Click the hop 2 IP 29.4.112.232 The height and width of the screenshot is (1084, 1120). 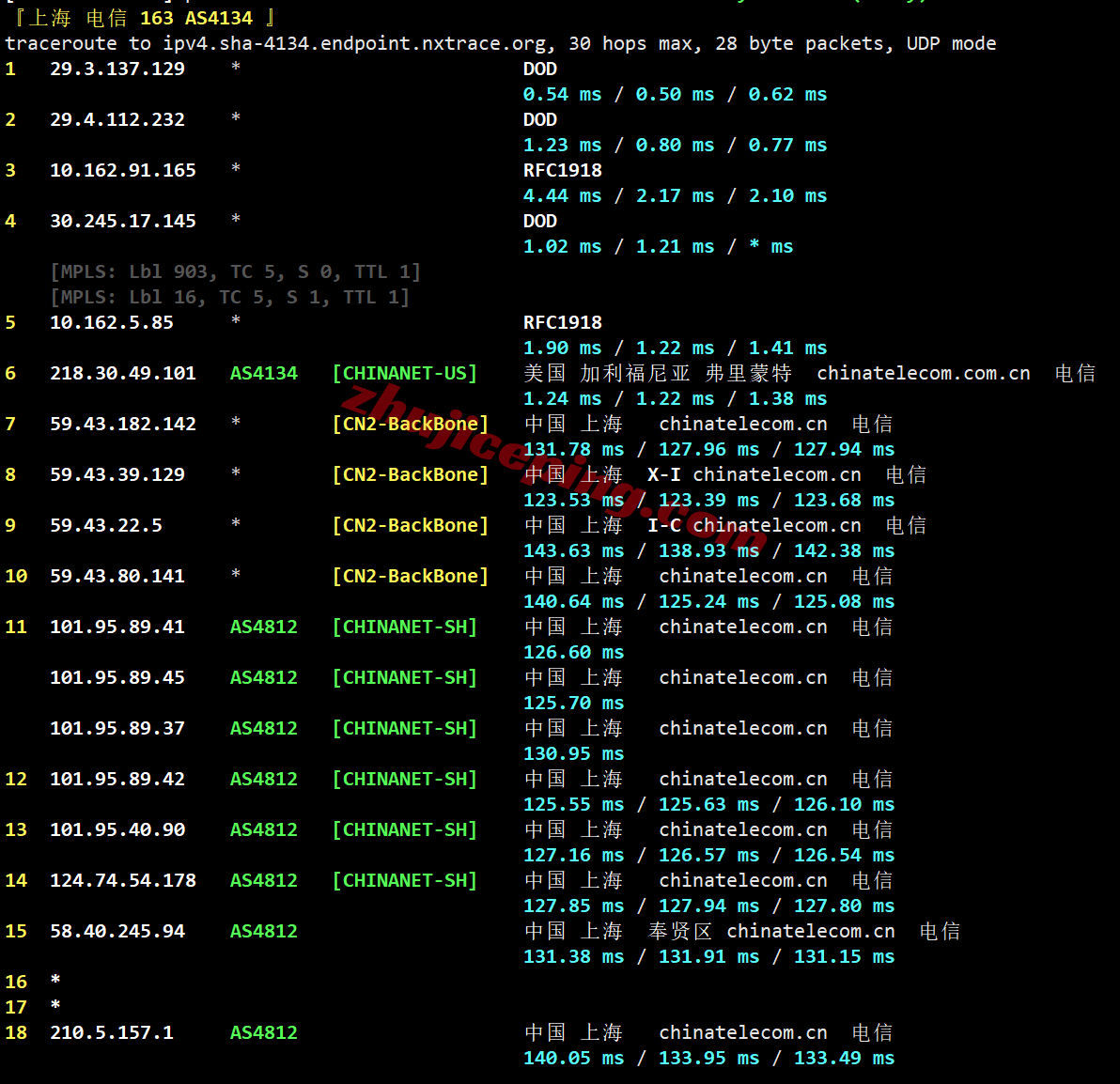pos(117,119)
